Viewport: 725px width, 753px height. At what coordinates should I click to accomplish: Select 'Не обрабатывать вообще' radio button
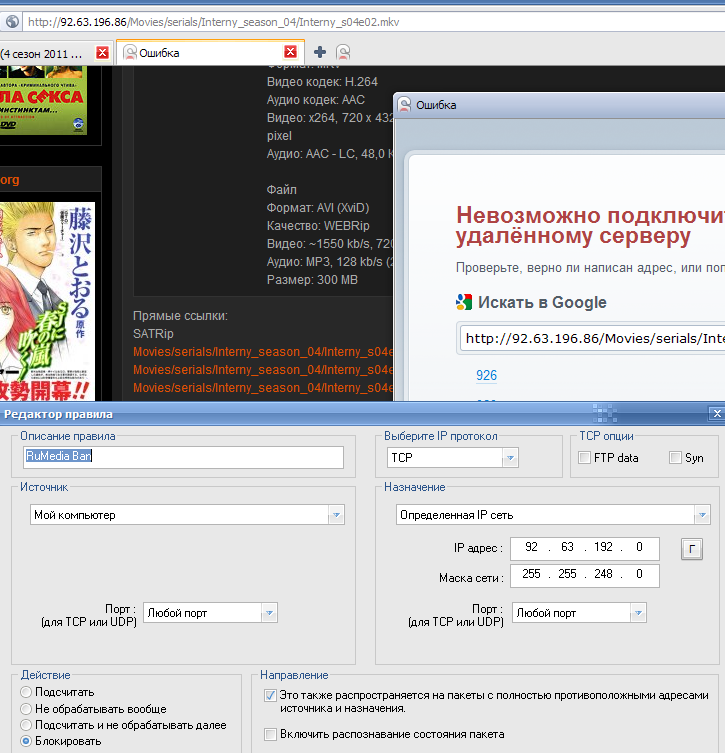(26, 709)
